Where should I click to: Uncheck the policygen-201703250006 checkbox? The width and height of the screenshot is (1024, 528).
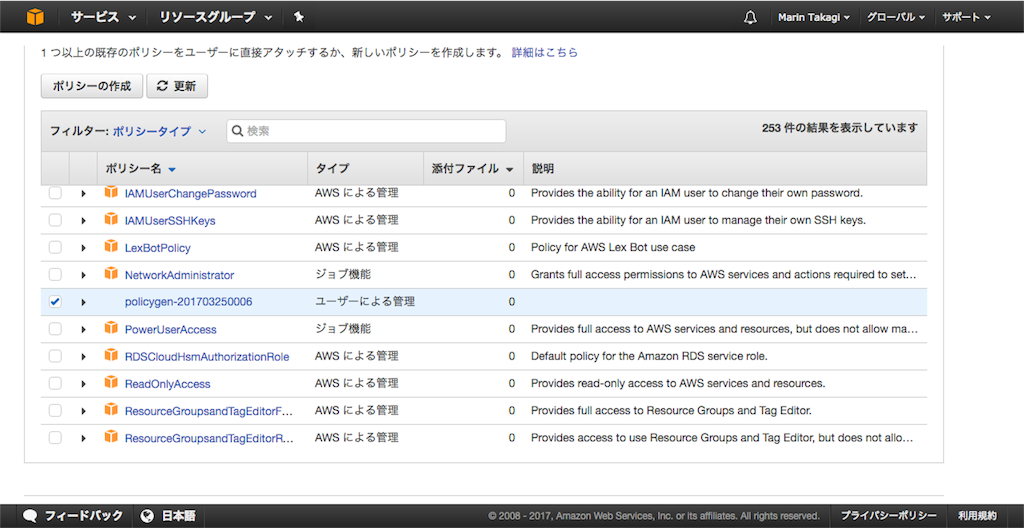[x=56, y=302]
